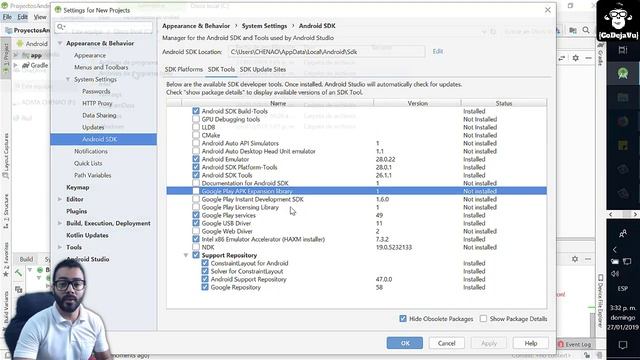Expand Gradle Scripts in project tree
This screenshot has height=360, width=640.
point(16,65)
